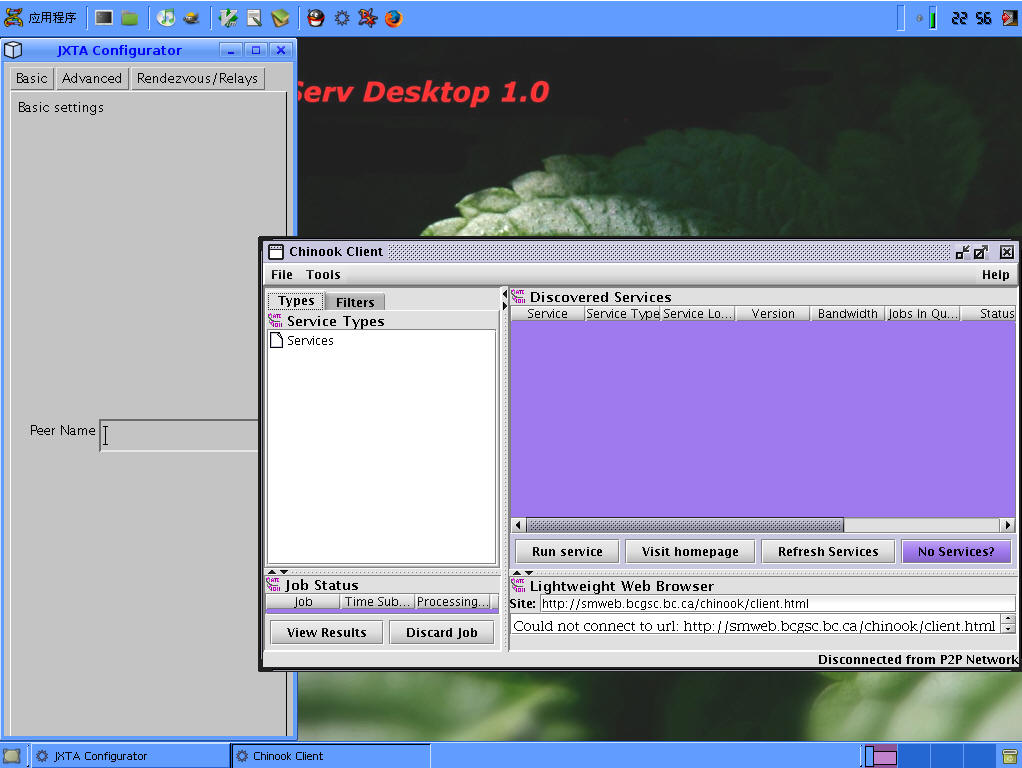Click the services table horizontal scrollbar thumb
The height and width of the screenshot is (768, 1022).
[x=685, y=525]
